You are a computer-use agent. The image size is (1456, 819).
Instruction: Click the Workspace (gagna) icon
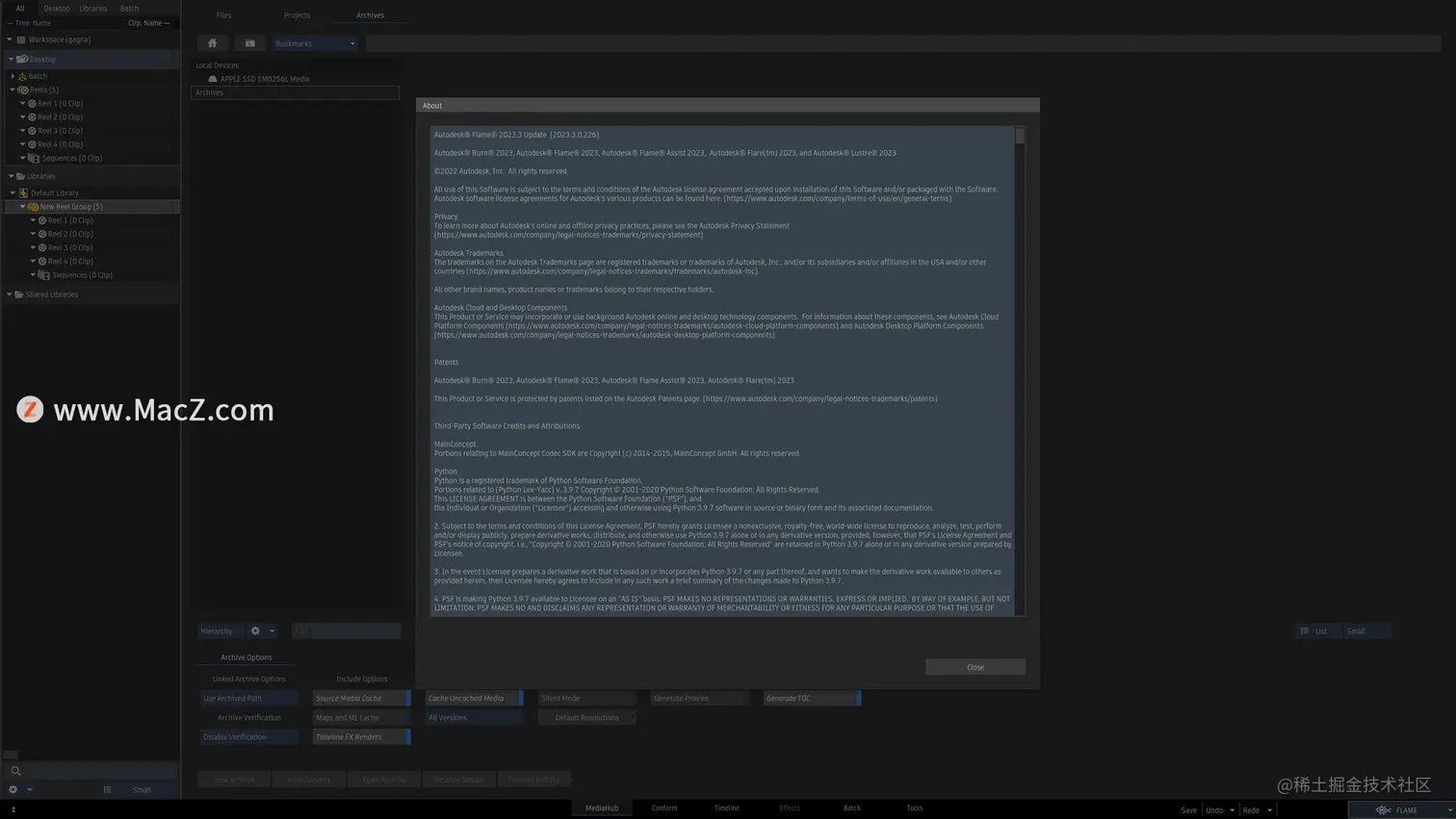tap(21, 39)
